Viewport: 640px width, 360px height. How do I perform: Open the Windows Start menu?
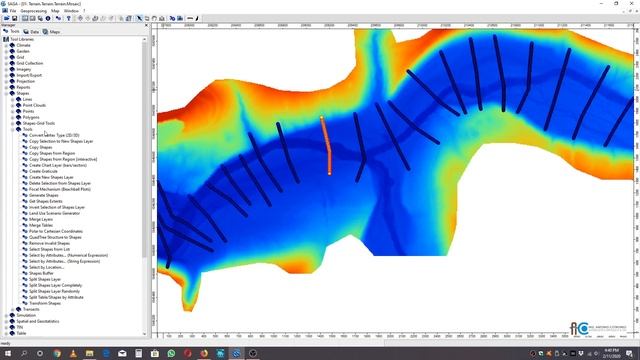click(7, 353)
